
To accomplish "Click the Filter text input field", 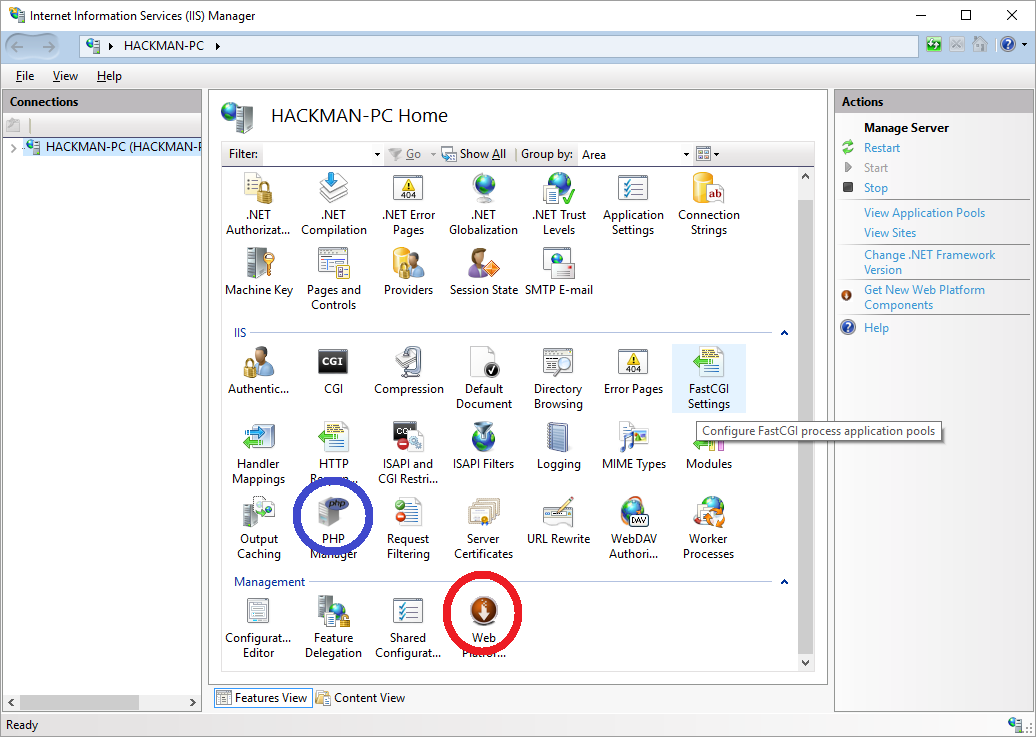I will click(x=316, y=155).
